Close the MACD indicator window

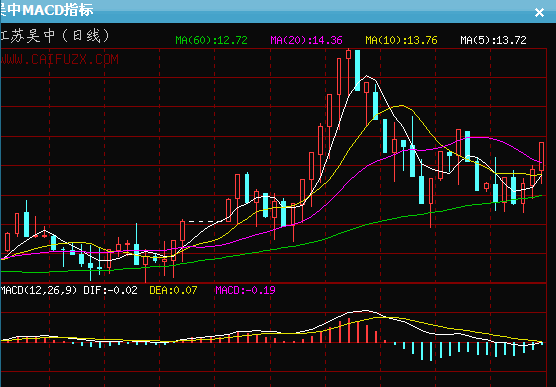tap(539, 13)
